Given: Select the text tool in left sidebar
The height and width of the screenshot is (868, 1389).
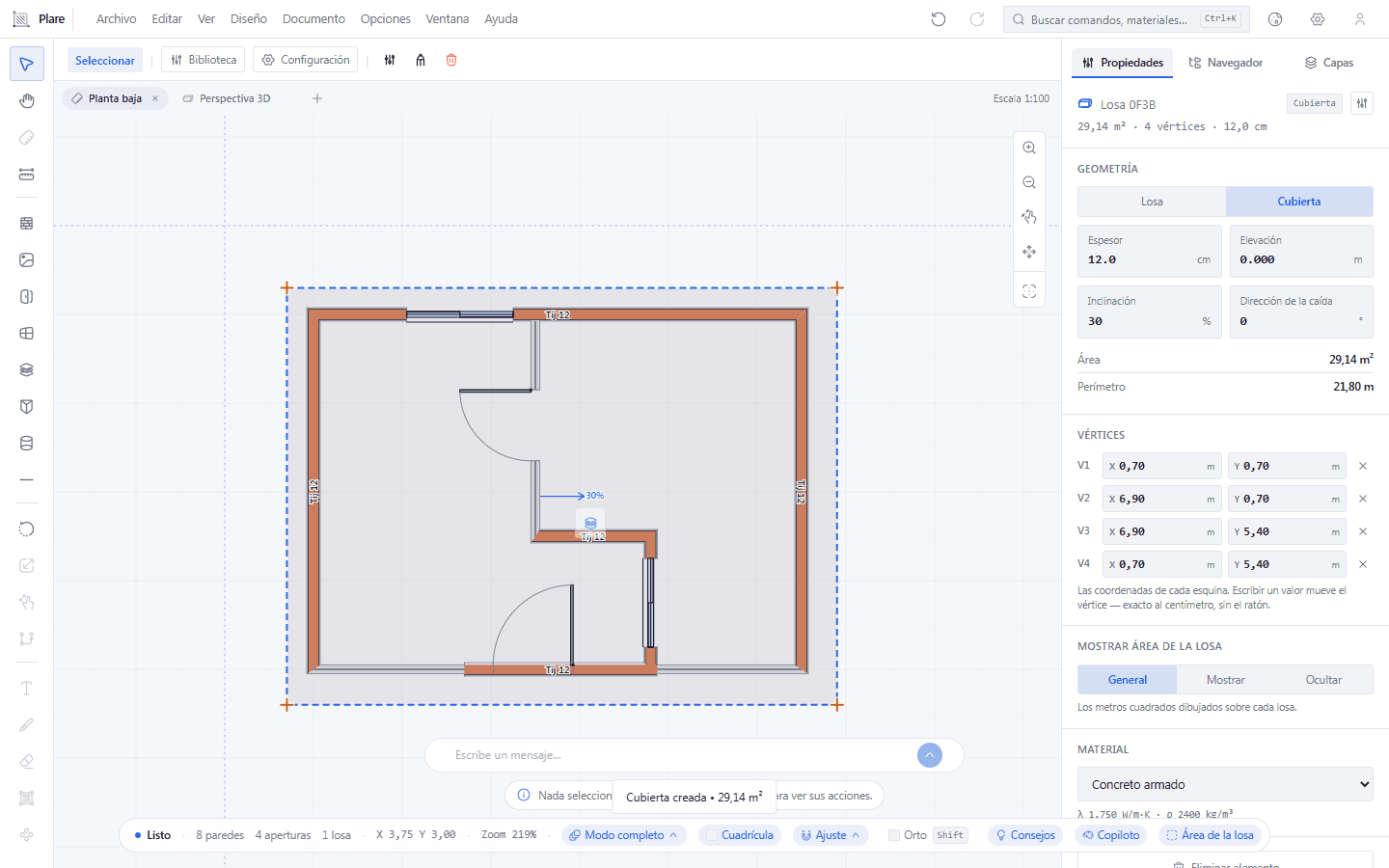Looking at the screenshot, I should tap(26, 689).
